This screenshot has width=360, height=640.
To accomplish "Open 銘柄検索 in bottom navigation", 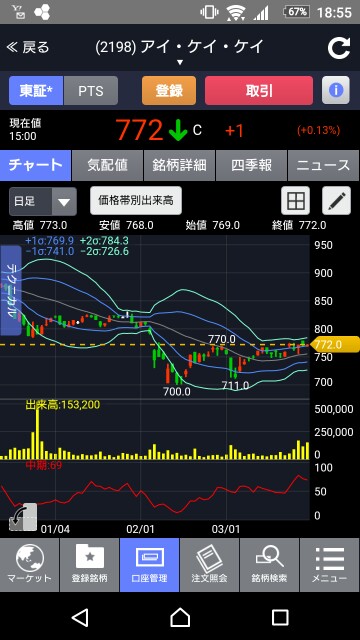I will tap(269, 565).
